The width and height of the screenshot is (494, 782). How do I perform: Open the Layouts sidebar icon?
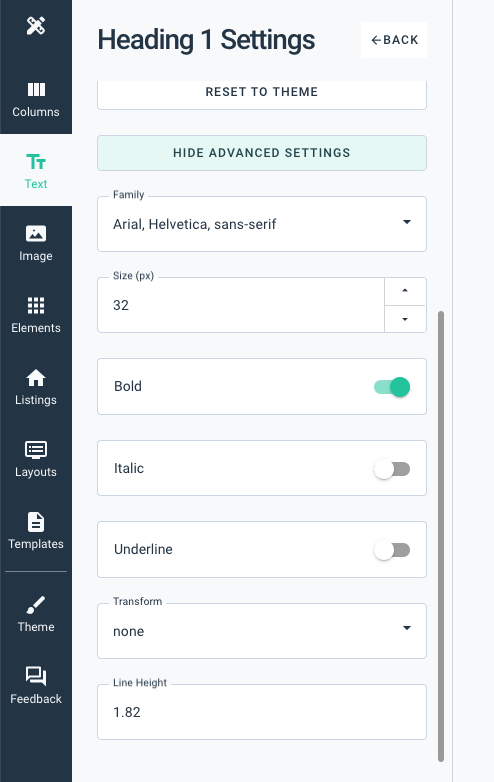tap(36, 450)
